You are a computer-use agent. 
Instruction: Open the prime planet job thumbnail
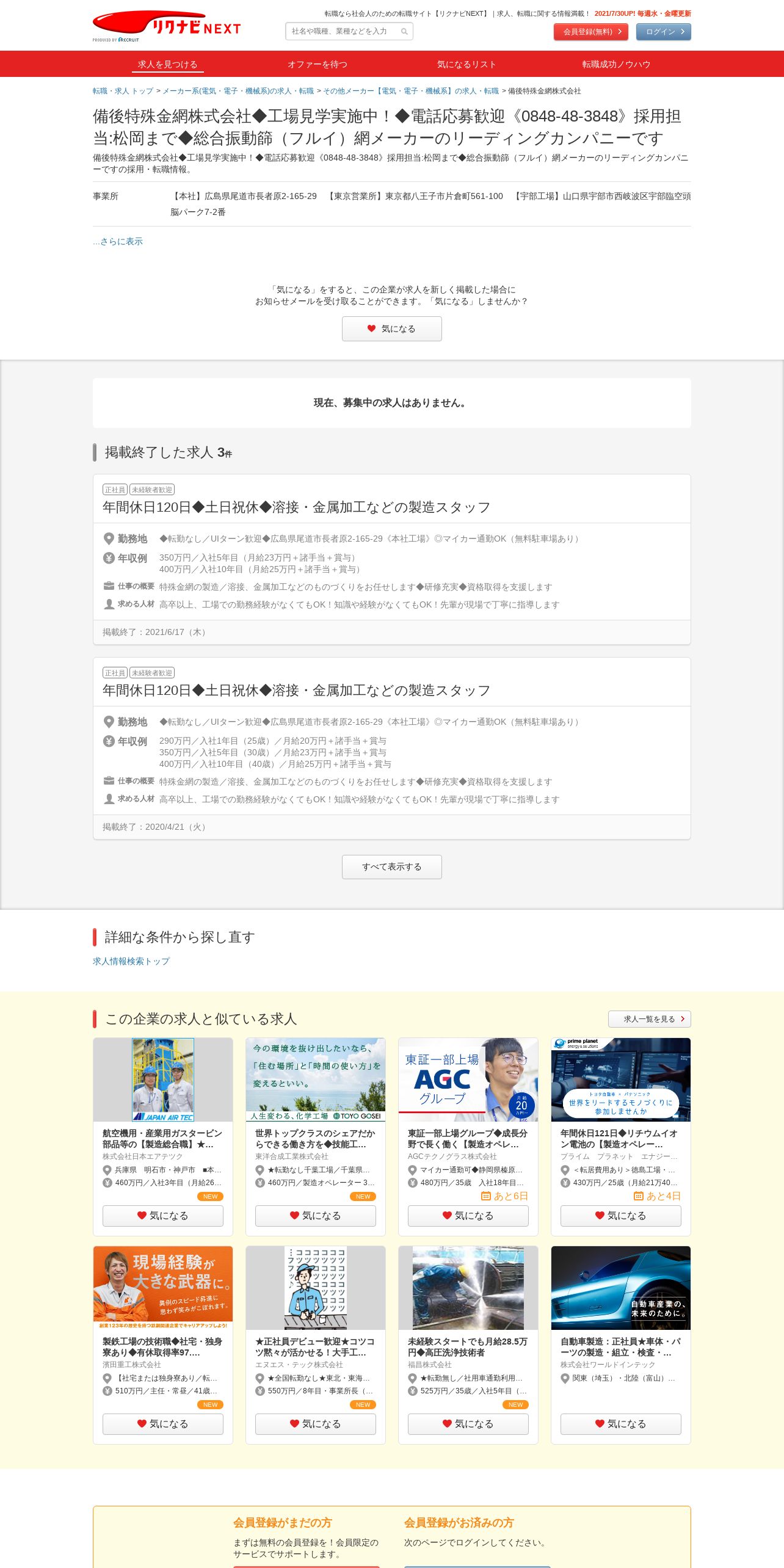pyautogui.click(x=621, y=1080)
